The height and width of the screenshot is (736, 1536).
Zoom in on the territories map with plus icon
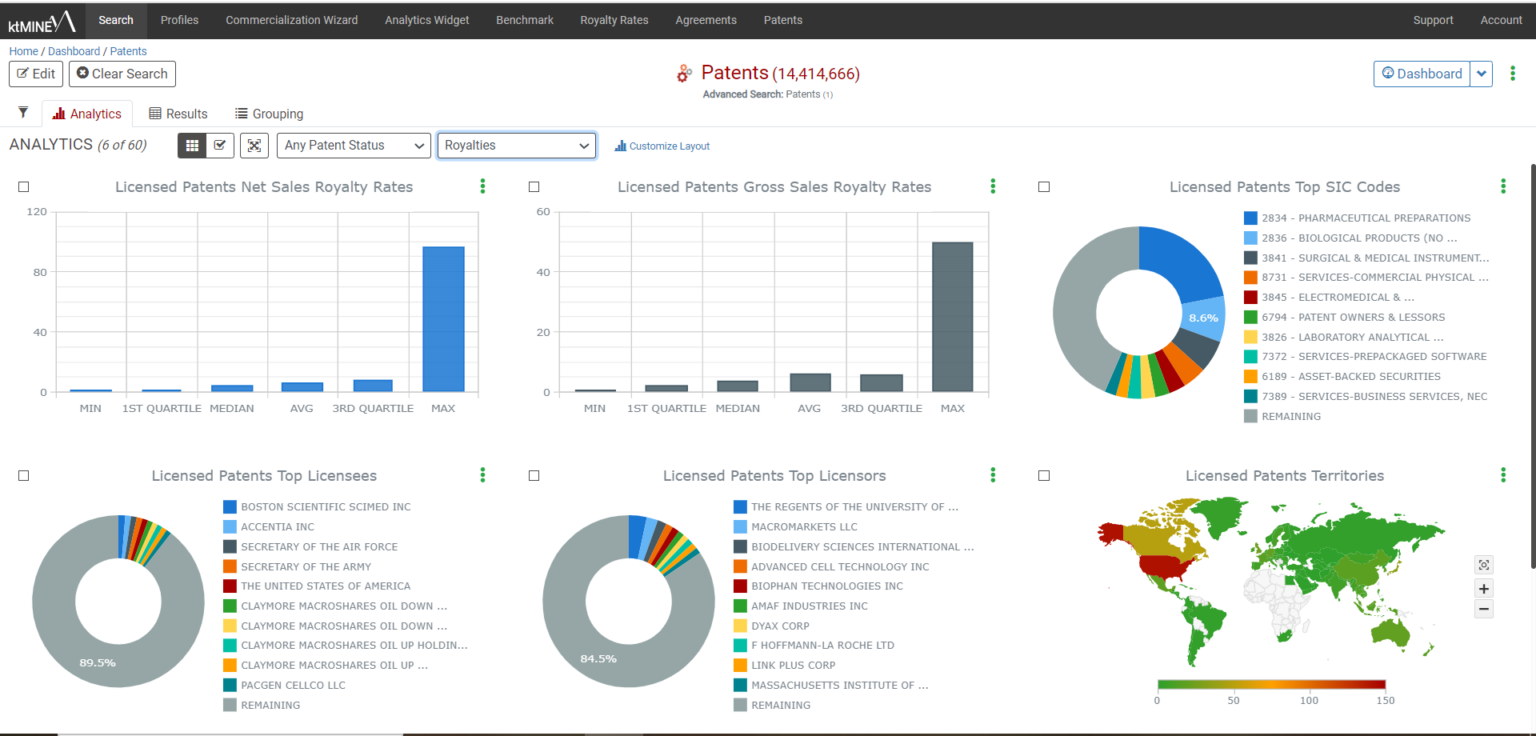click(1484, 589)
